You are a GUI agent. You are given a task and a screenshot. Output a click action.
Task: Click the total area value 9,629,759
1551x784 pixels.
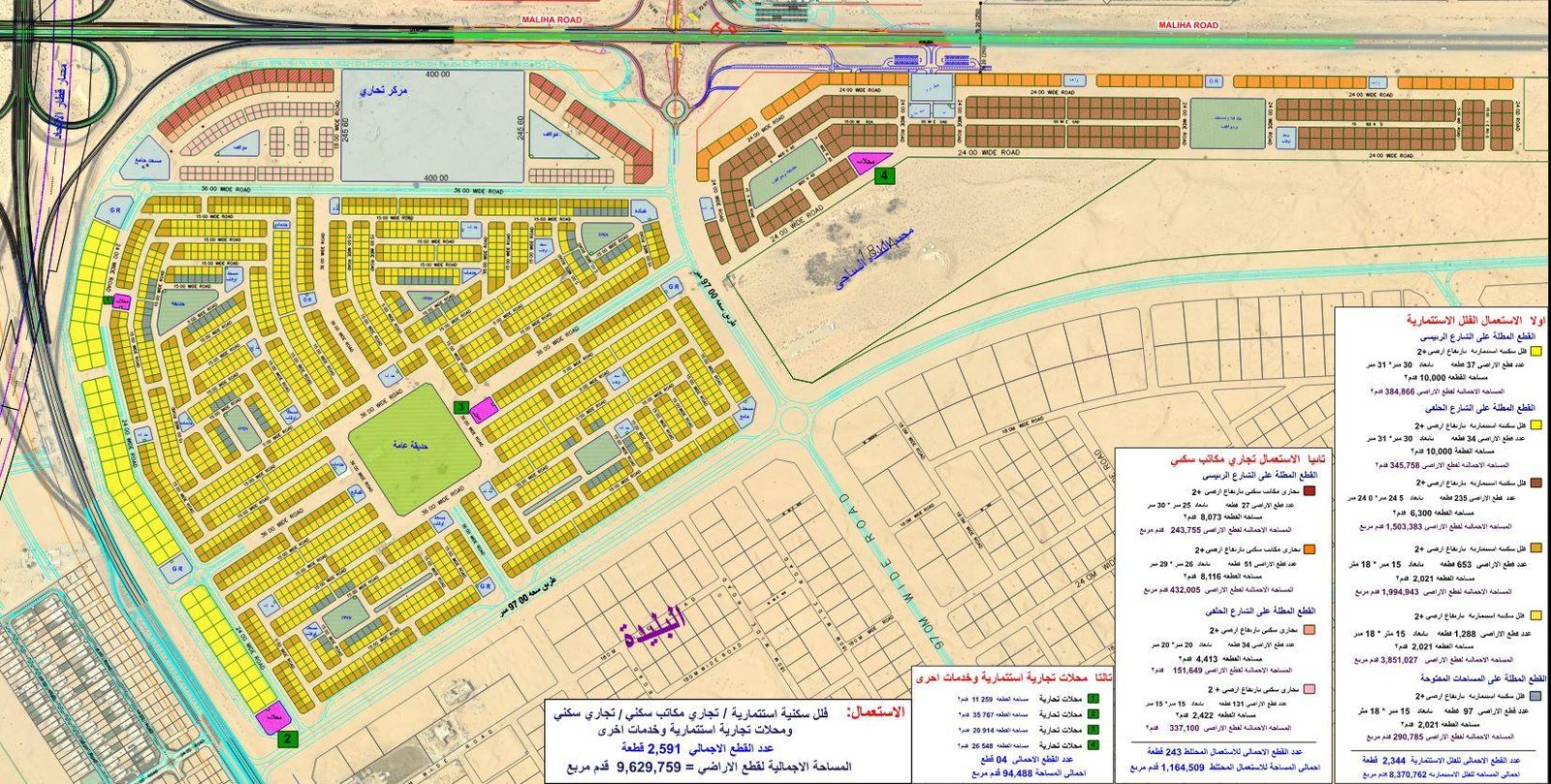pyautogui.click(x=649, y=767)
